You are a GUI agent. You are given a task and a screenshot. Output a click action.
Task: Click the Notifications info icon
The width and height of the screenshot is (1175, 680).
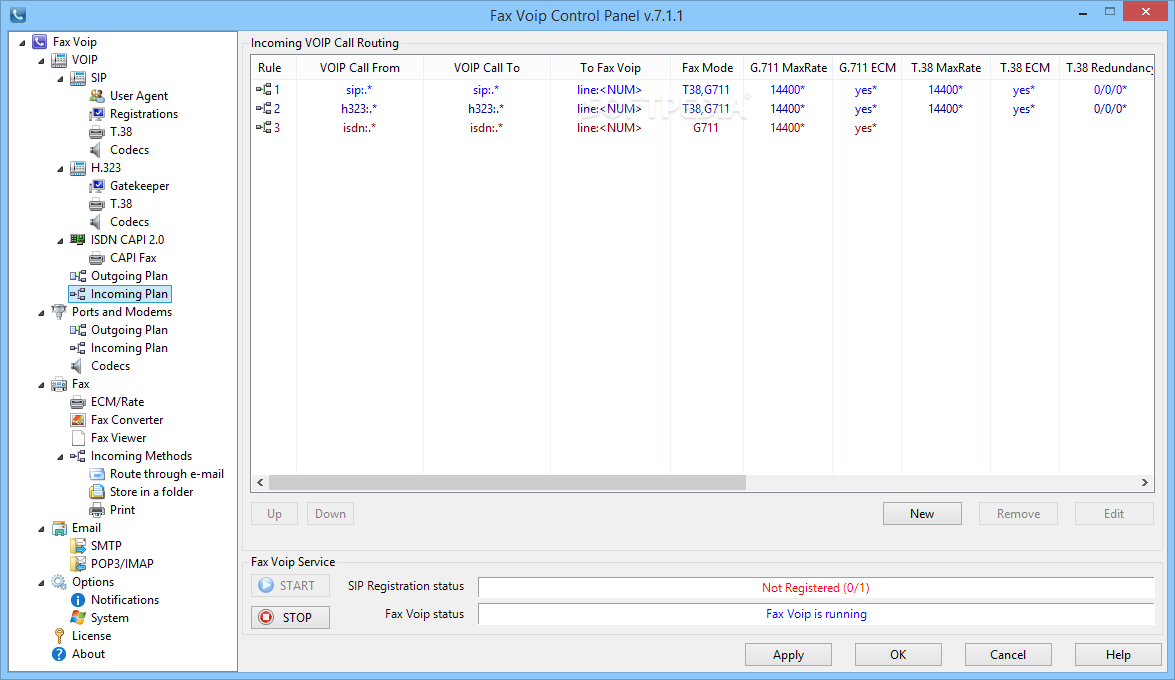(77, 600)
